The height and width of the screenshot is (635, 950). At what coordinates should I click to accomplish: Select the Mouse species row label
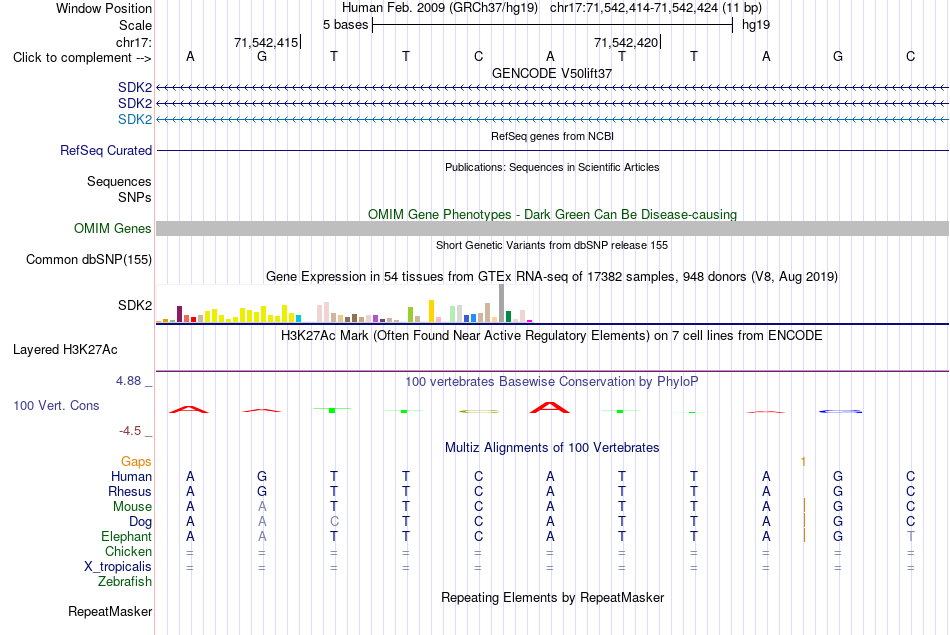pyautogui.click(x=133, y=507)
